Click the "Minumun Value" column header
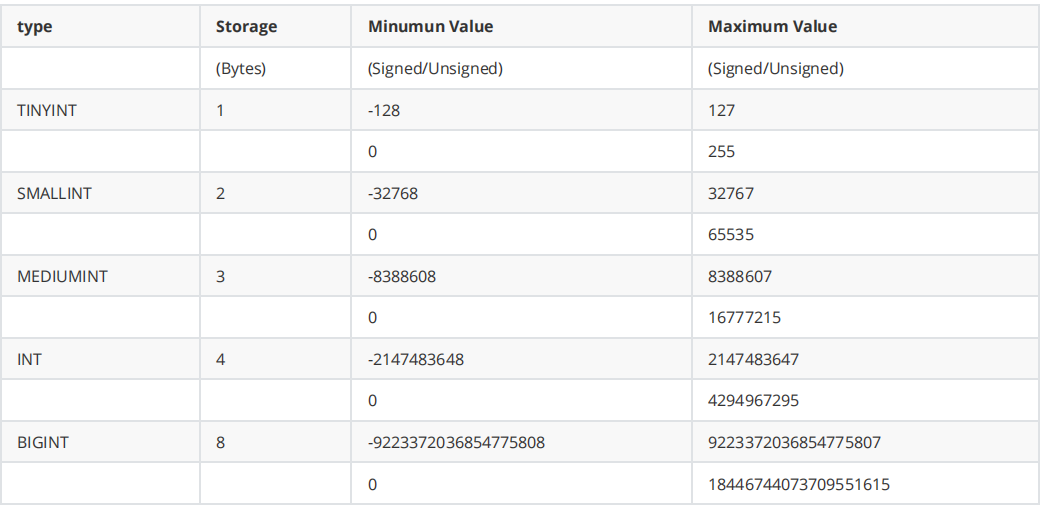This screenshot has width=1042, height=507. (430, 27)
